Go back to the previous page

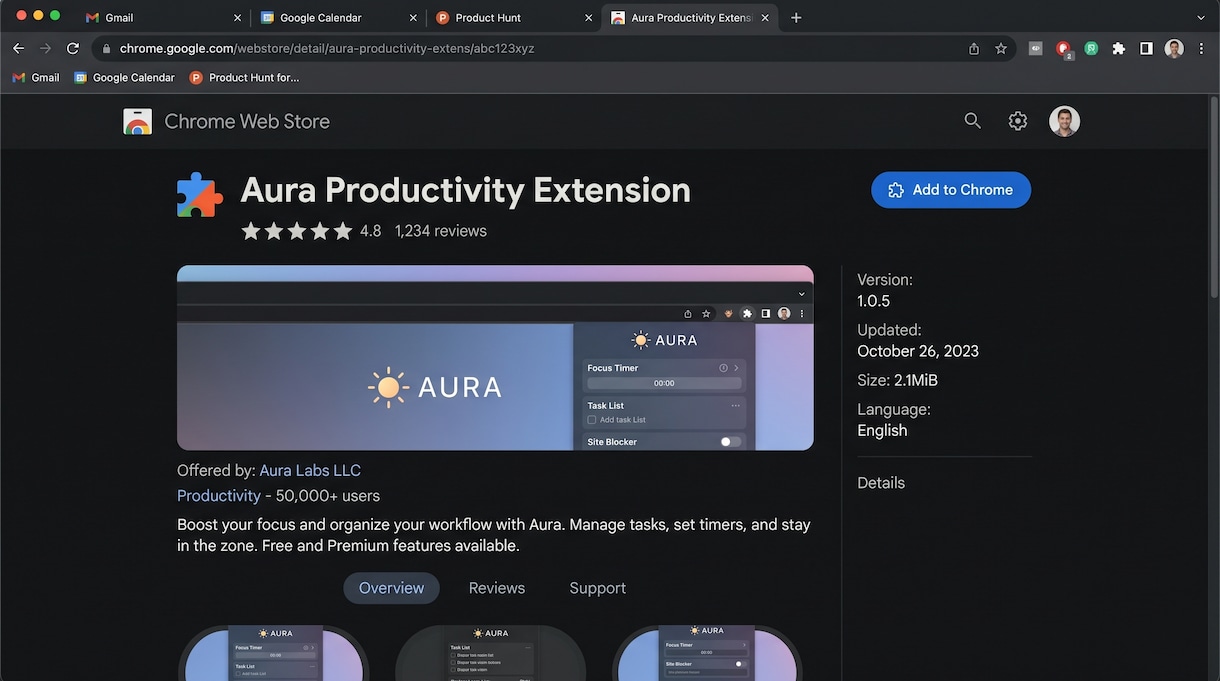point(18,48)
